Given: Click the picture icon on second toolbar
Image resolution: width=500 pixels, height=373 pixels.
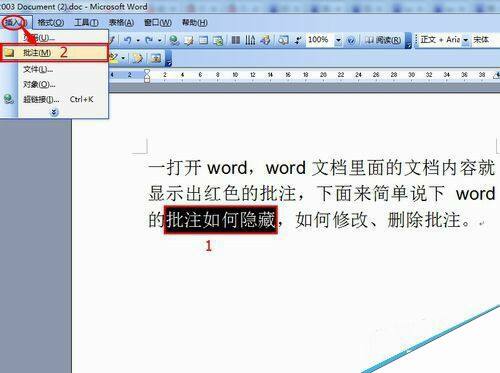Looking at the screenshot, I should pyautogui.click(x=155, y=58).
